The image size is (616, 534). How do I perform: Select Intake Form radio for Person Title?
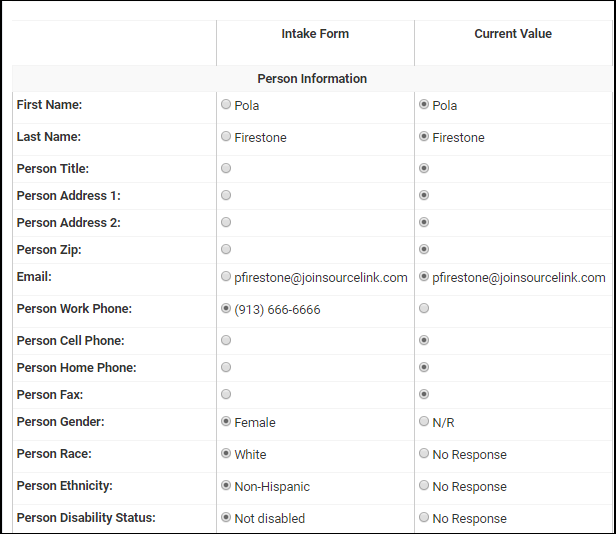click(x=226, y=168)
